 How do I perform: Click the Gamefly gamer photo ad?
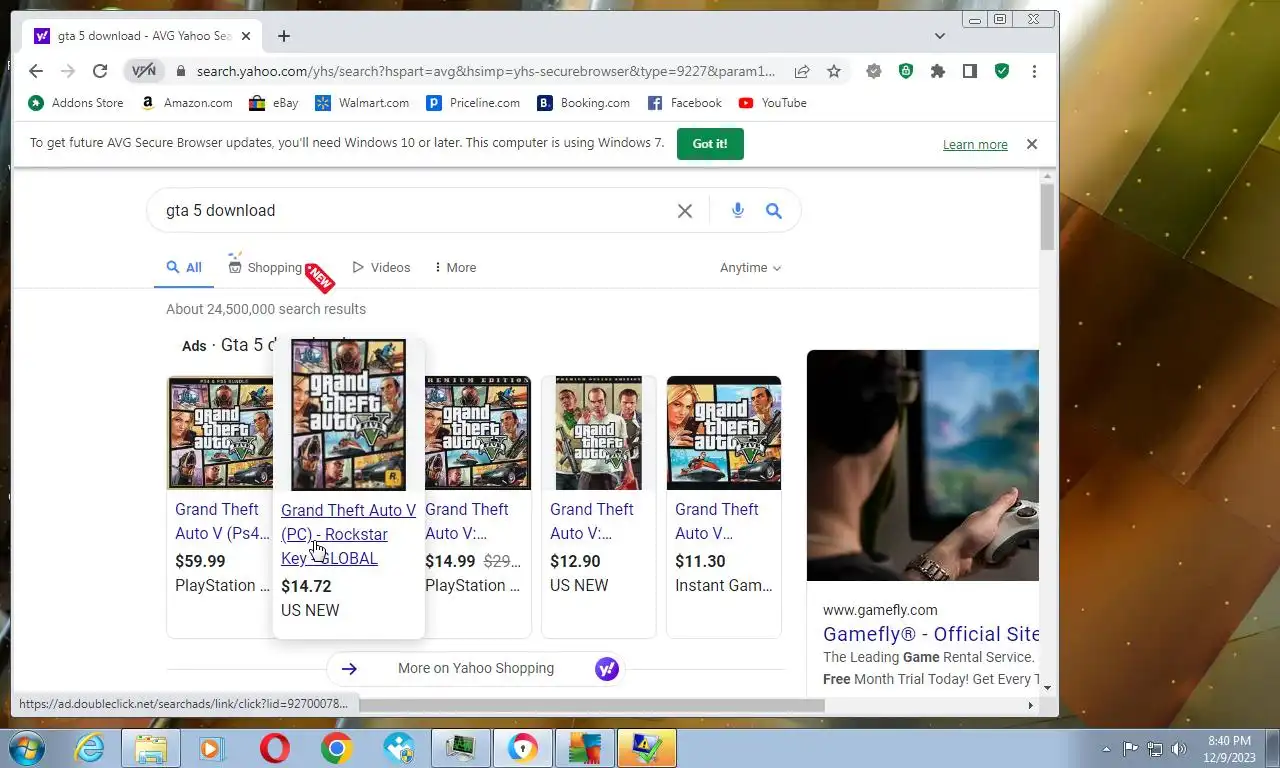click(x=923, y=465)
